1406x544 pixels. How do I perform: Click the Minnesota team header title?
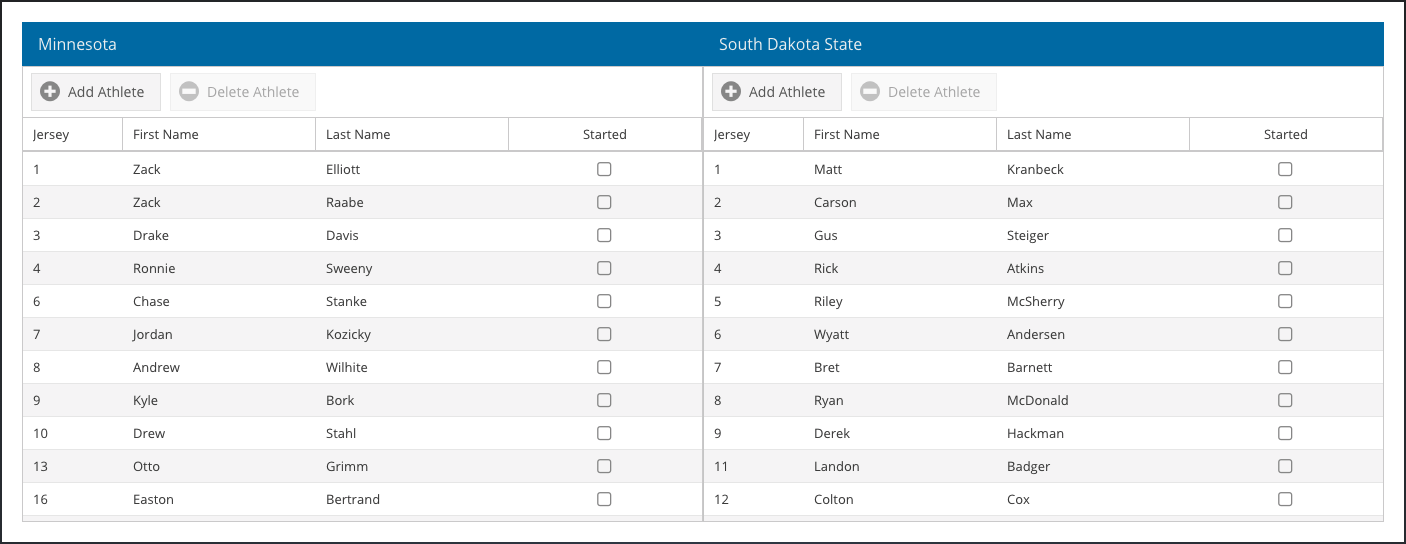(x=77, y=44)
